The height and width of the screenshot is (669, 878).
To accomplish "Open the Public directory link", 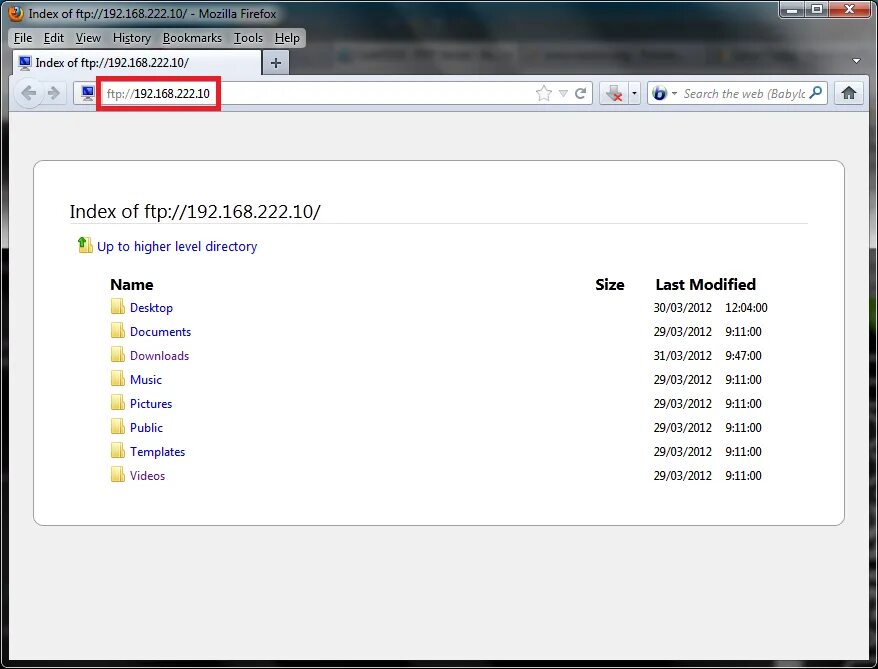I will pos(146,428).
